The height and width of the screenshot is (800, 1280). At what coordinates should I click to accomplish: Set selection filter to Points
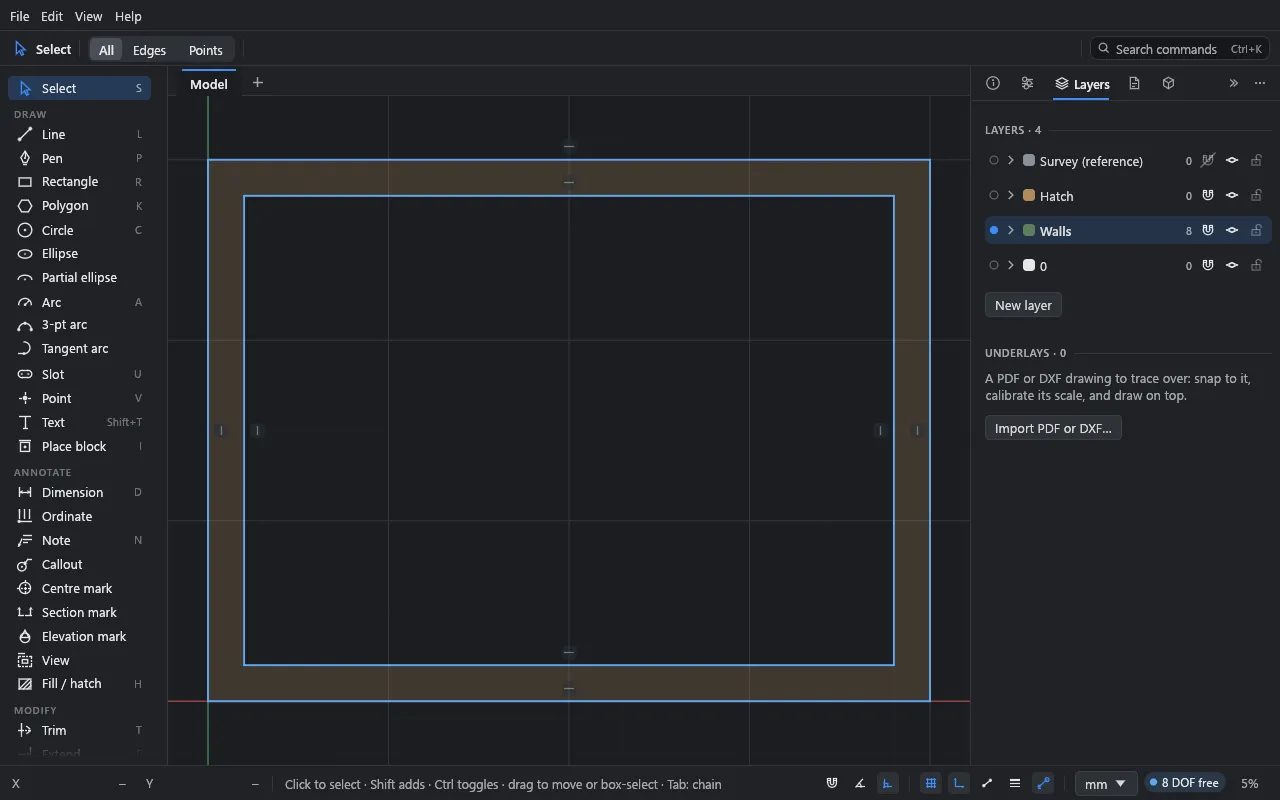[205, 50]
